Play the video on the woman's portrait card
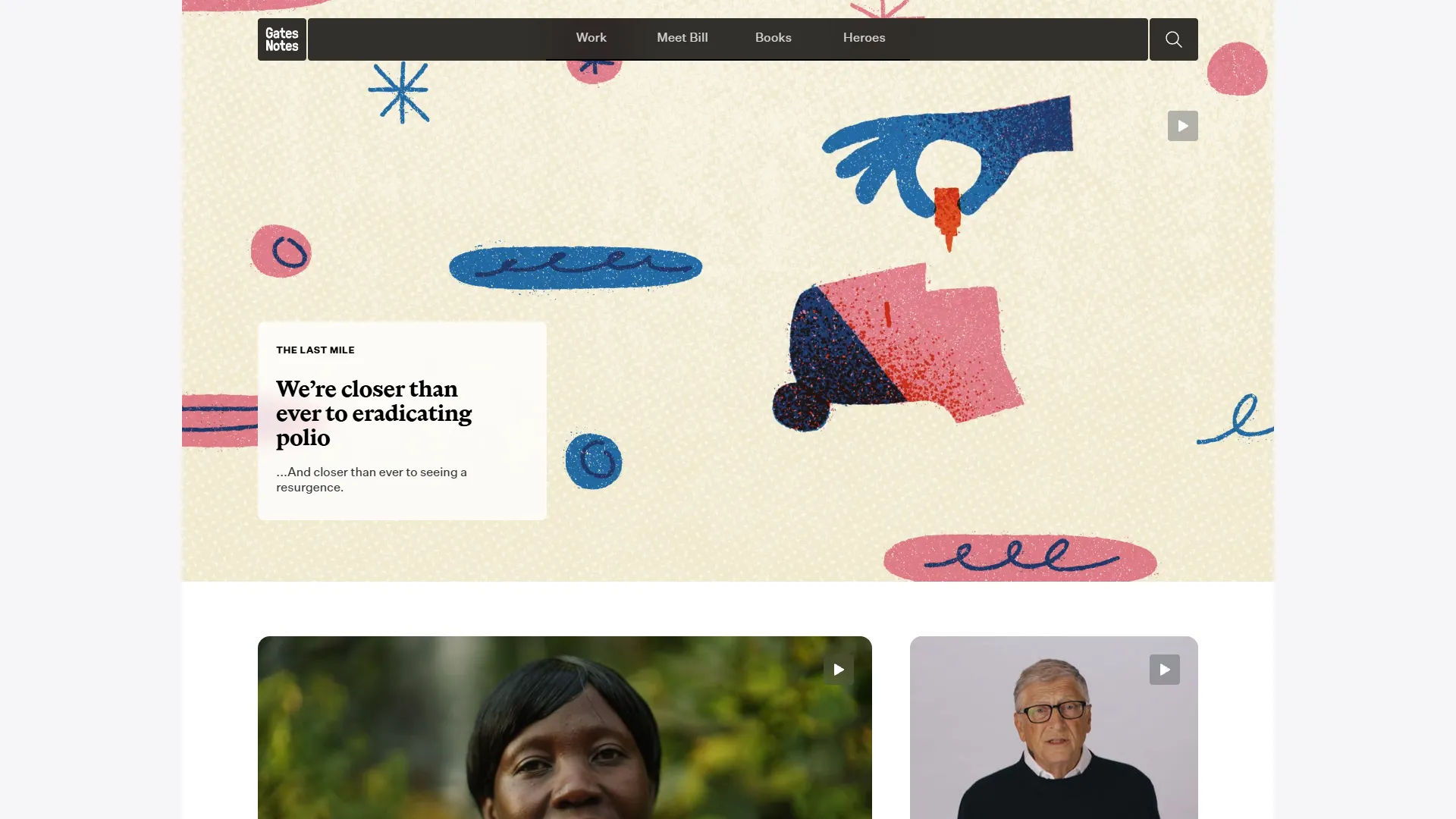 [x=838, y=670]
